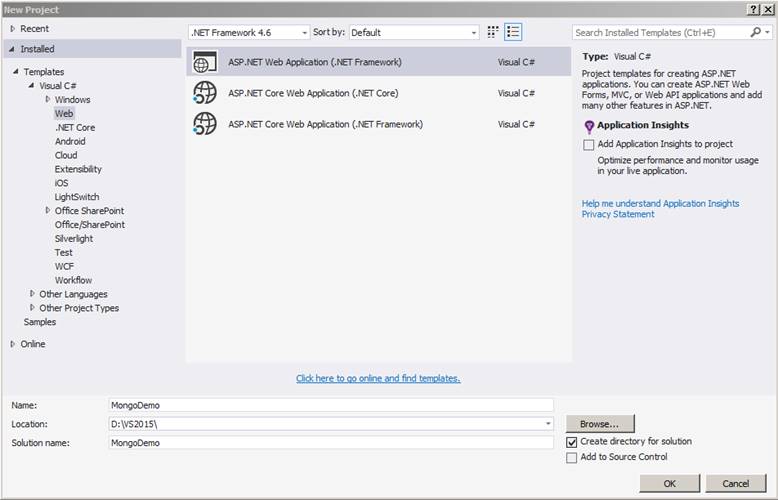Viewport: 778px width, 500px height.
Task: Collapse the Installed section
Action: point(12,49)
